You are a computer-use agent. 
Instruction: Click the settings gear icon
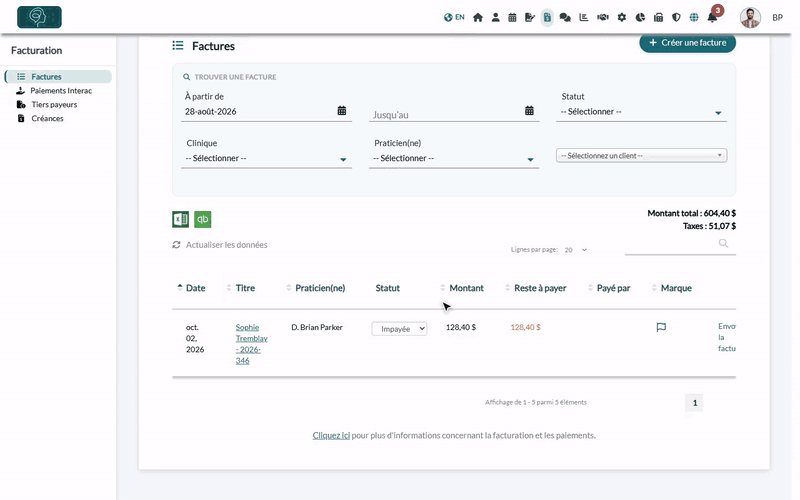click(621, 17)
